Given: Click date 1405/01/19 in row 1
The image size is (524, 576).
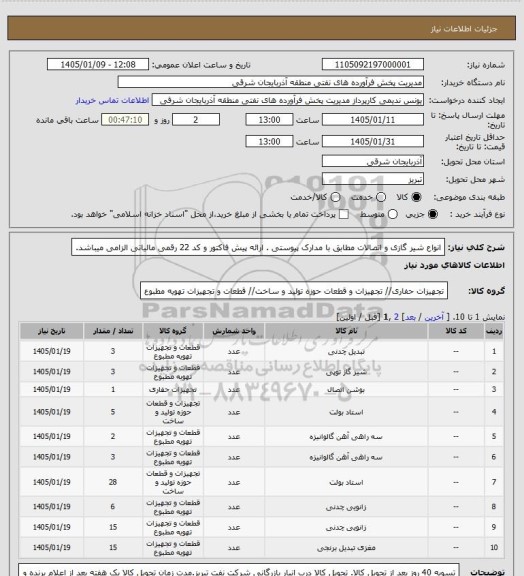Looking at the screenshot, I should 51,352.
